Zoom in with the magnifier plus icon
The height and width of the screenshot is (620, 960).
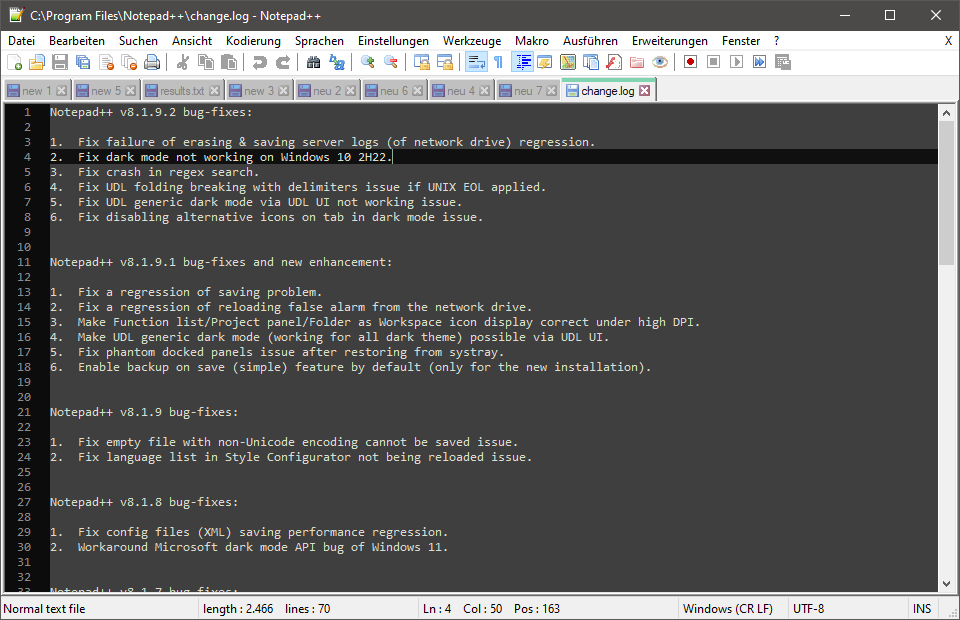pyautogui.click(x=367, y=62)
